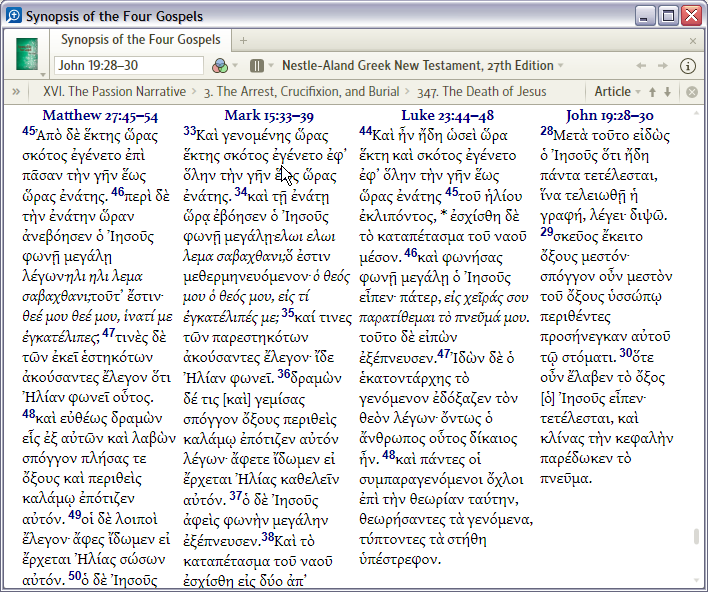The image size is (708, 592).
Task: Click the word μεθερμηνευόμενον in Mark
Action: coord(246,277)
